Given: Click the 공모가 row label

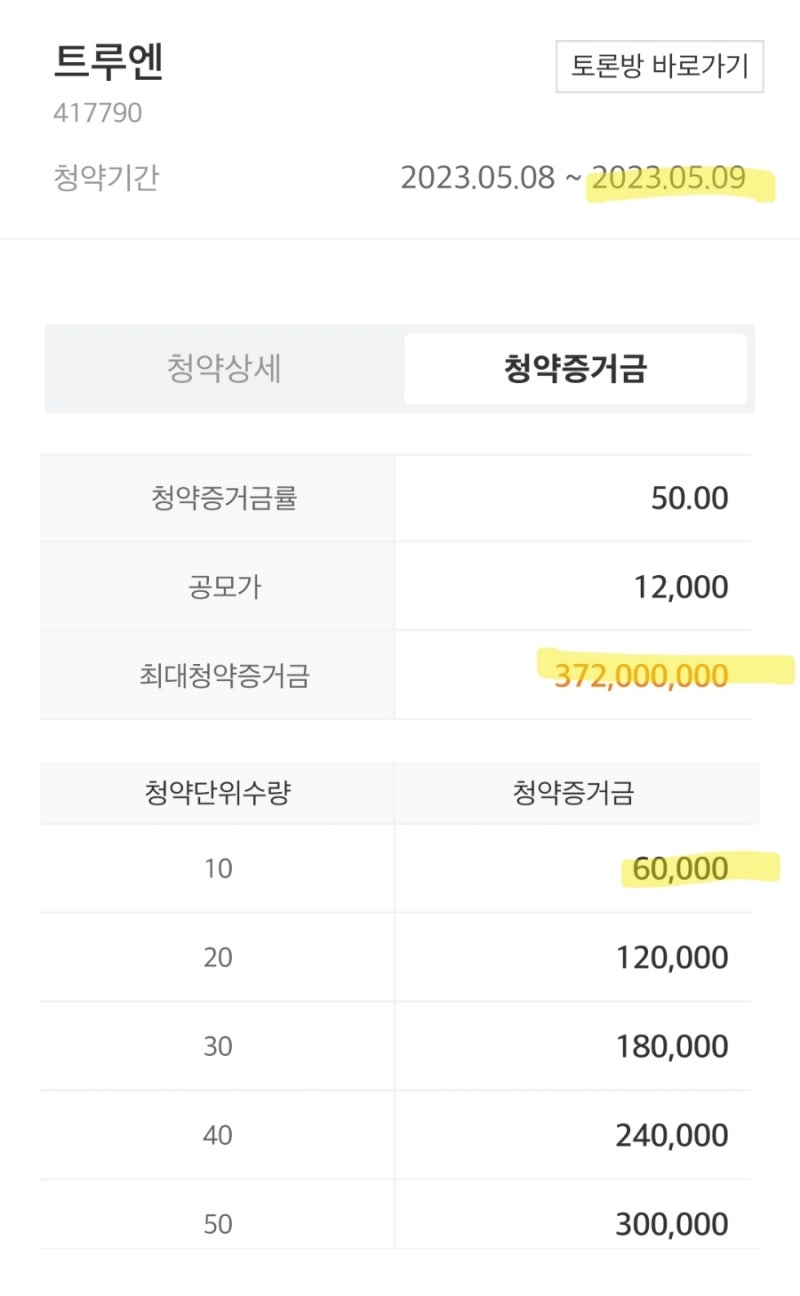Looking at the screenshot, I should click(224, 587).
